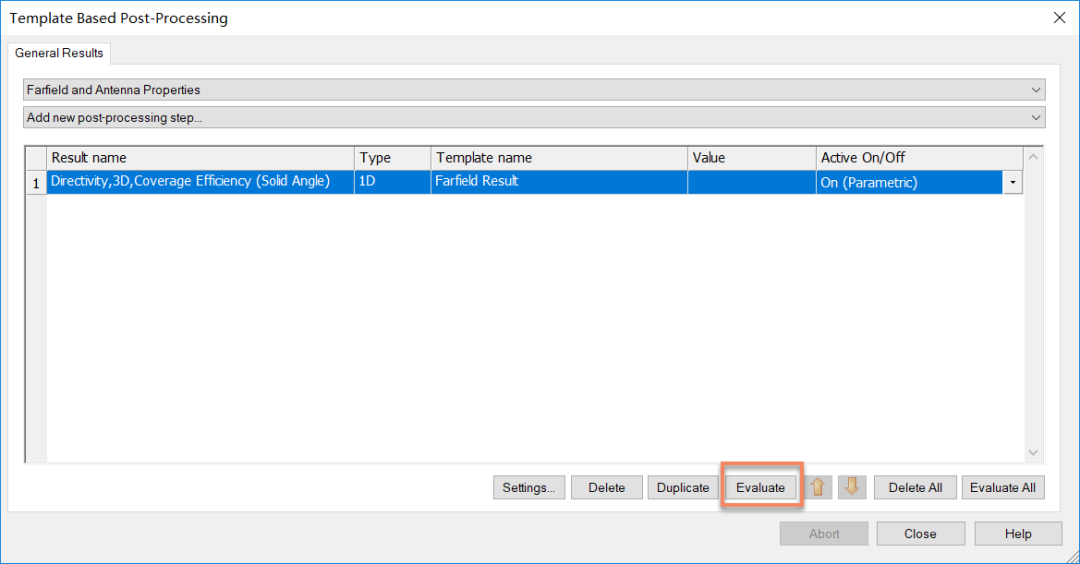Click the 1D type cell
The height and width of the screenshot is (564, 1080).
pos(393,182)
